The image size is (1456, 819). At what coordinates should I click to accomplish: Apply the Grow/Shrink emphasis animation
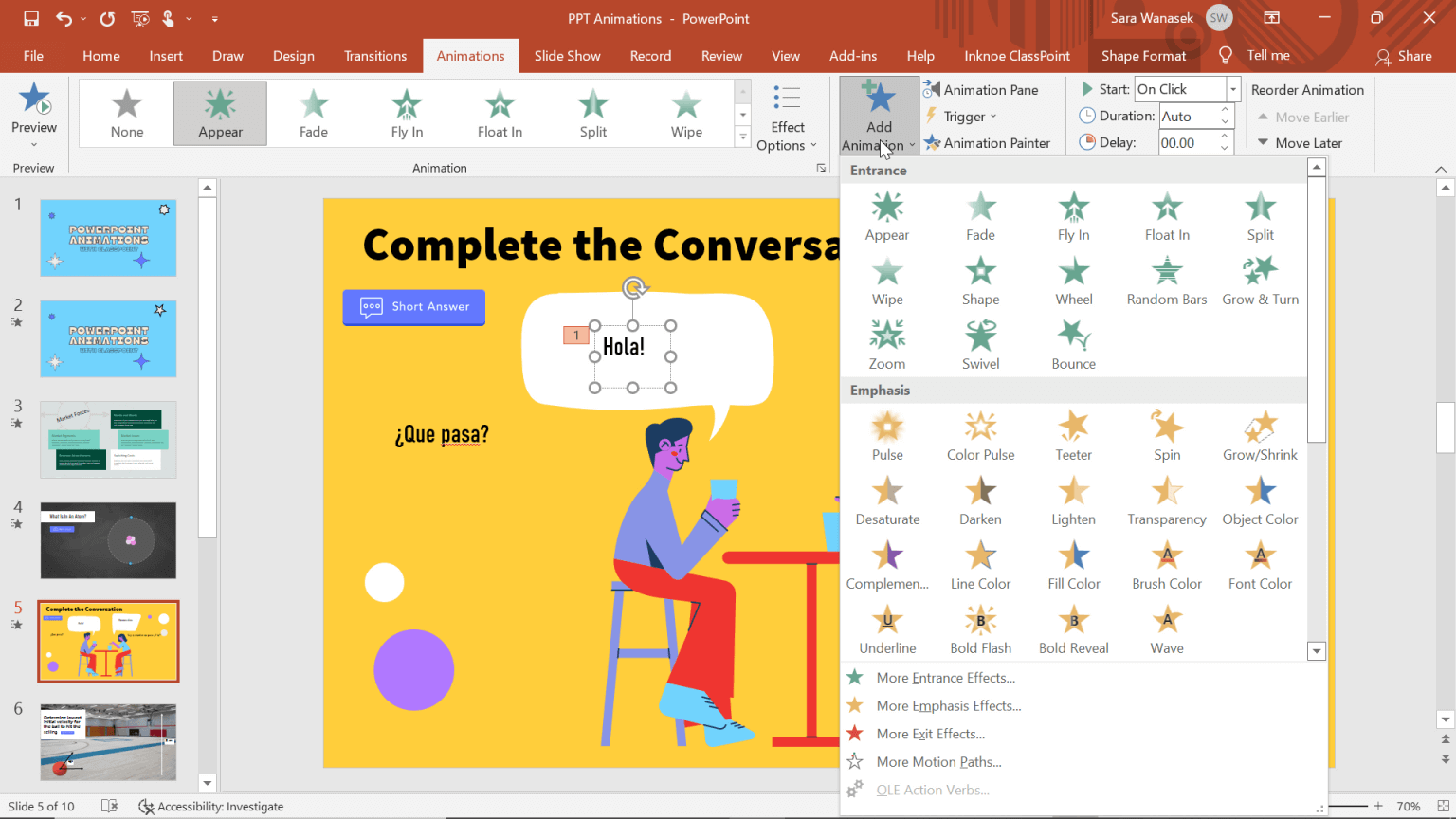coord(1259,434)
